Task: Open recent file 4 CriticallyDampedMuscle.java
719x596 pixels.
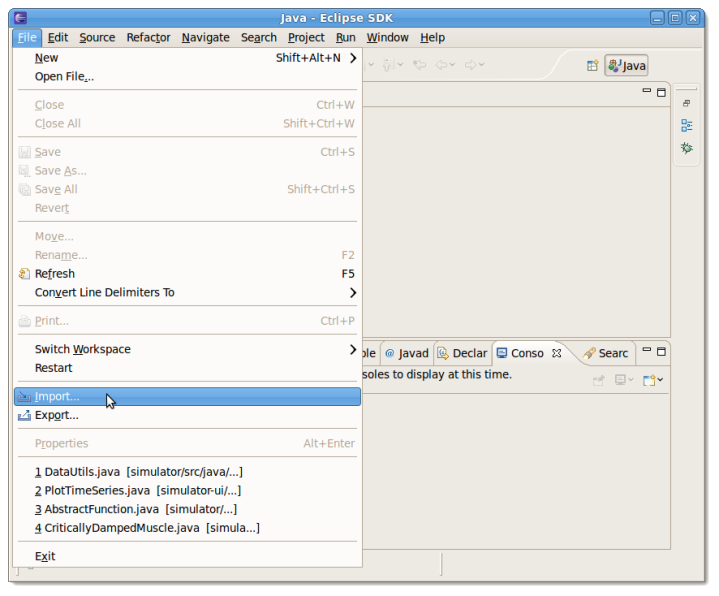Action: click(187, 528)
